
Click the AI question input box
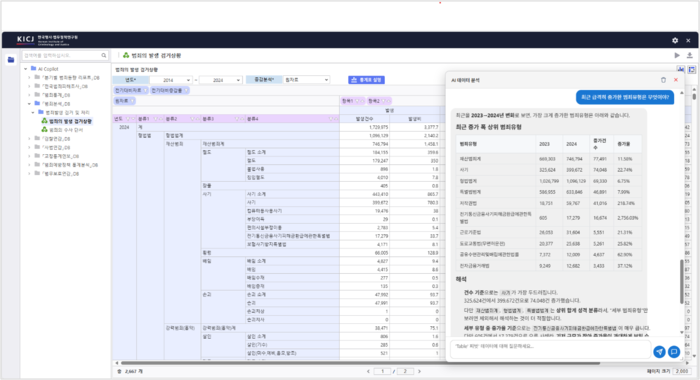[550, 349]
